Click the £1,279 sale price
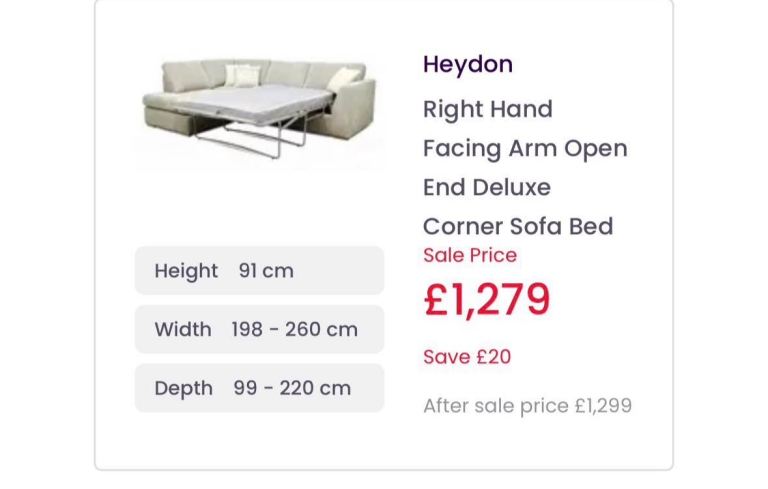 (x=487, y=299)
